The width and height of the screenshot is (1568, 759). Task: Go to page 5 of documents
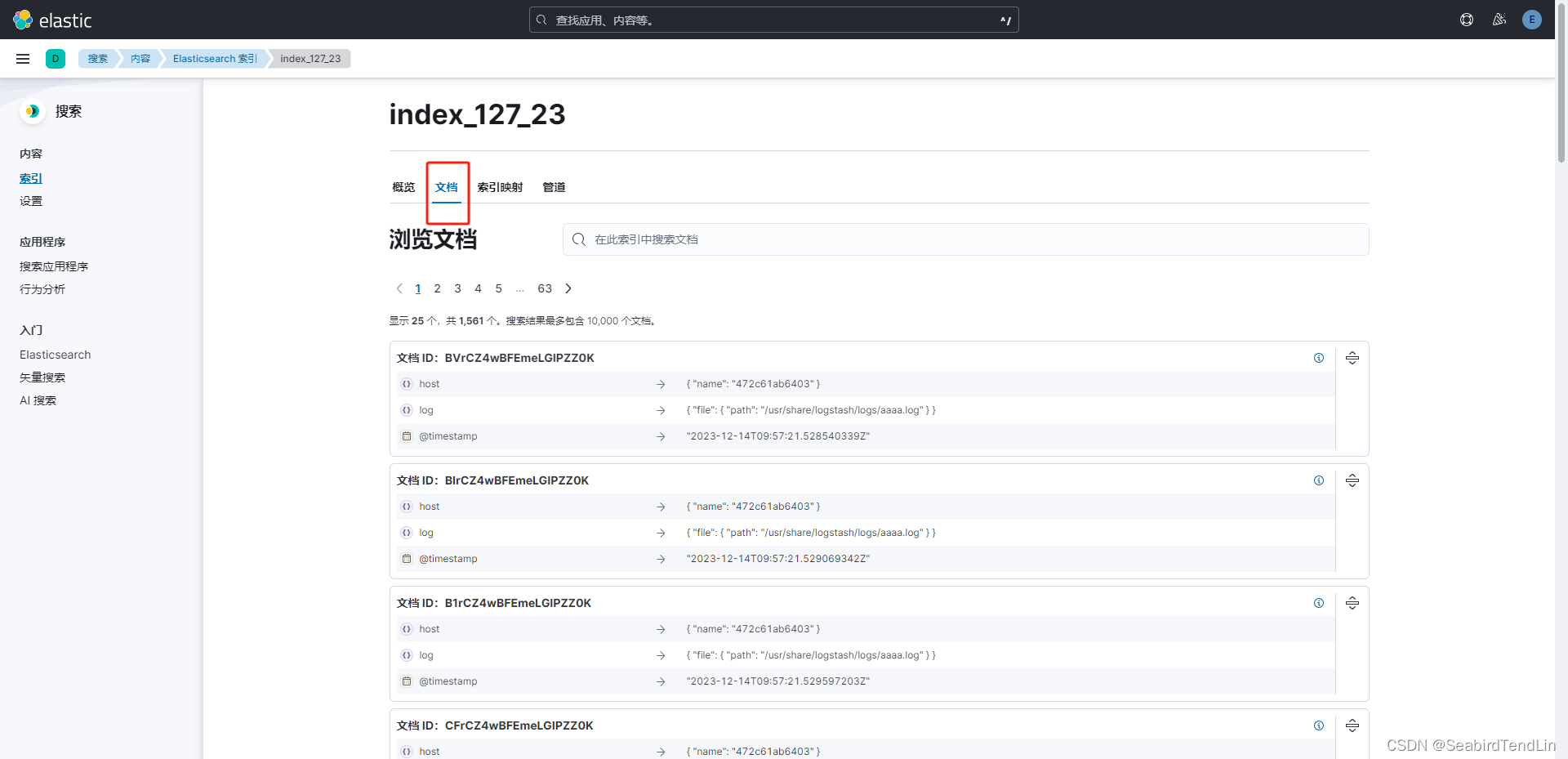(499, 288)
